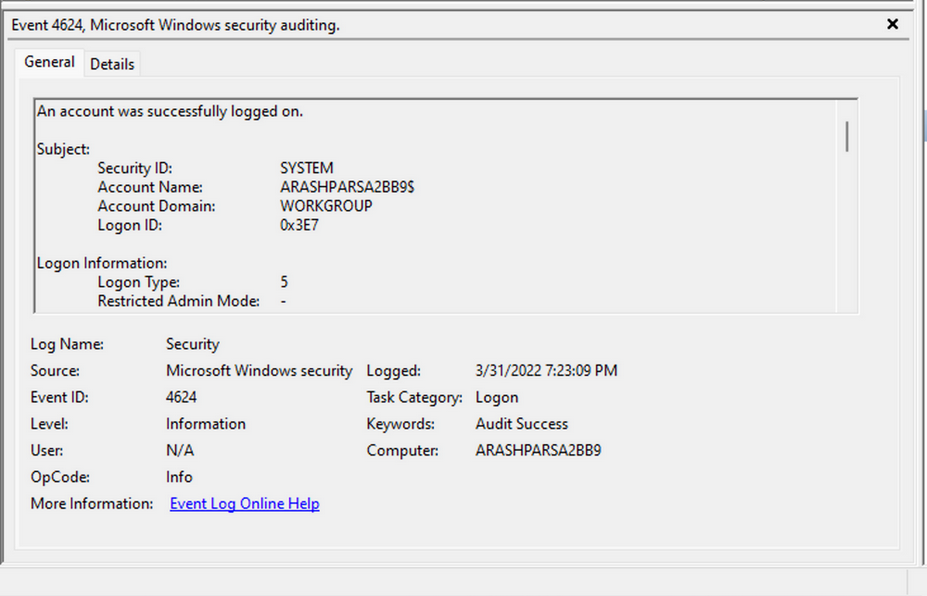
Task: Switch to the Details tab
Action: (112, 63)
